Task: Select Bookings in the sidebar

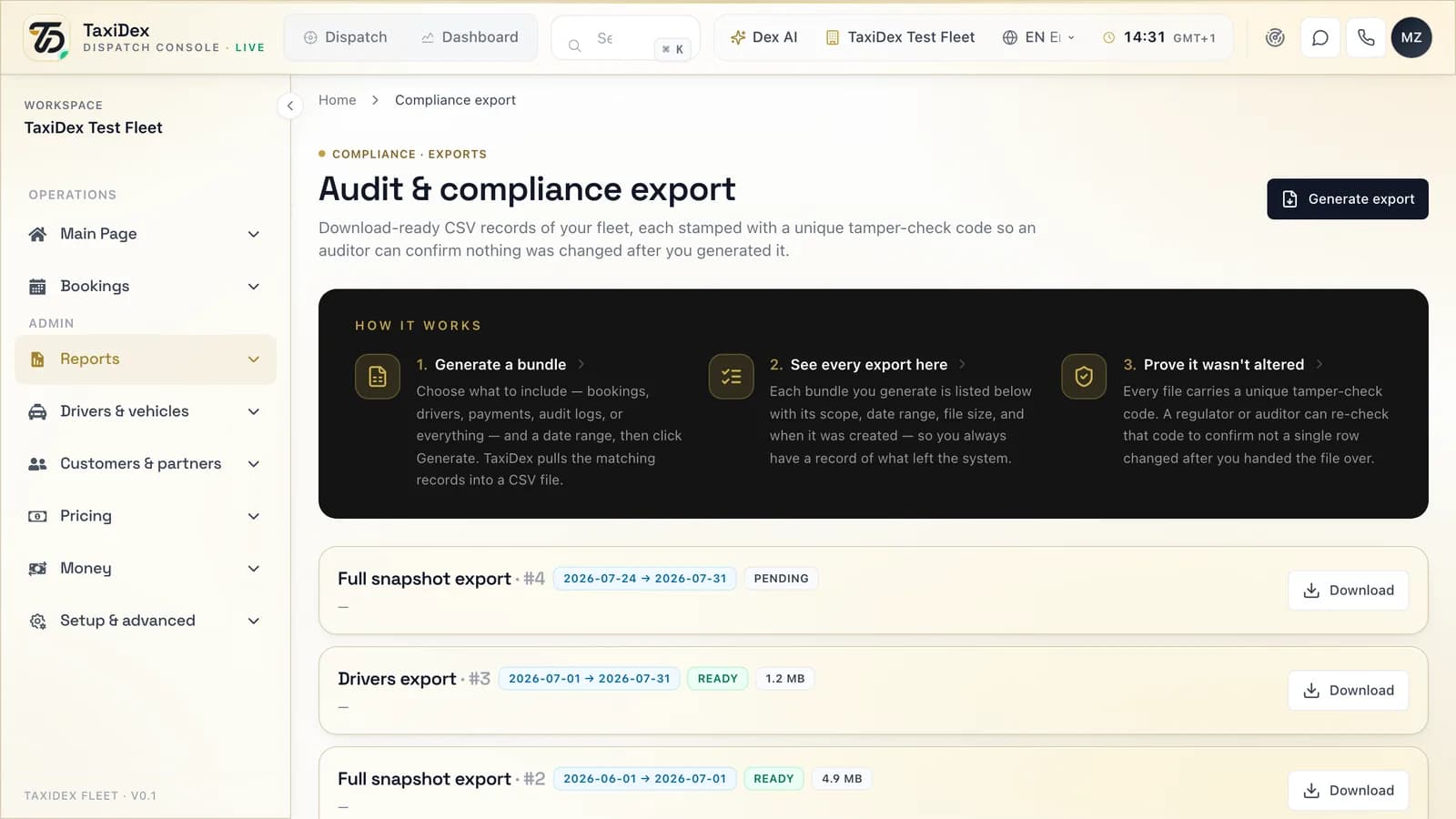Action: (x=146, y=287)
